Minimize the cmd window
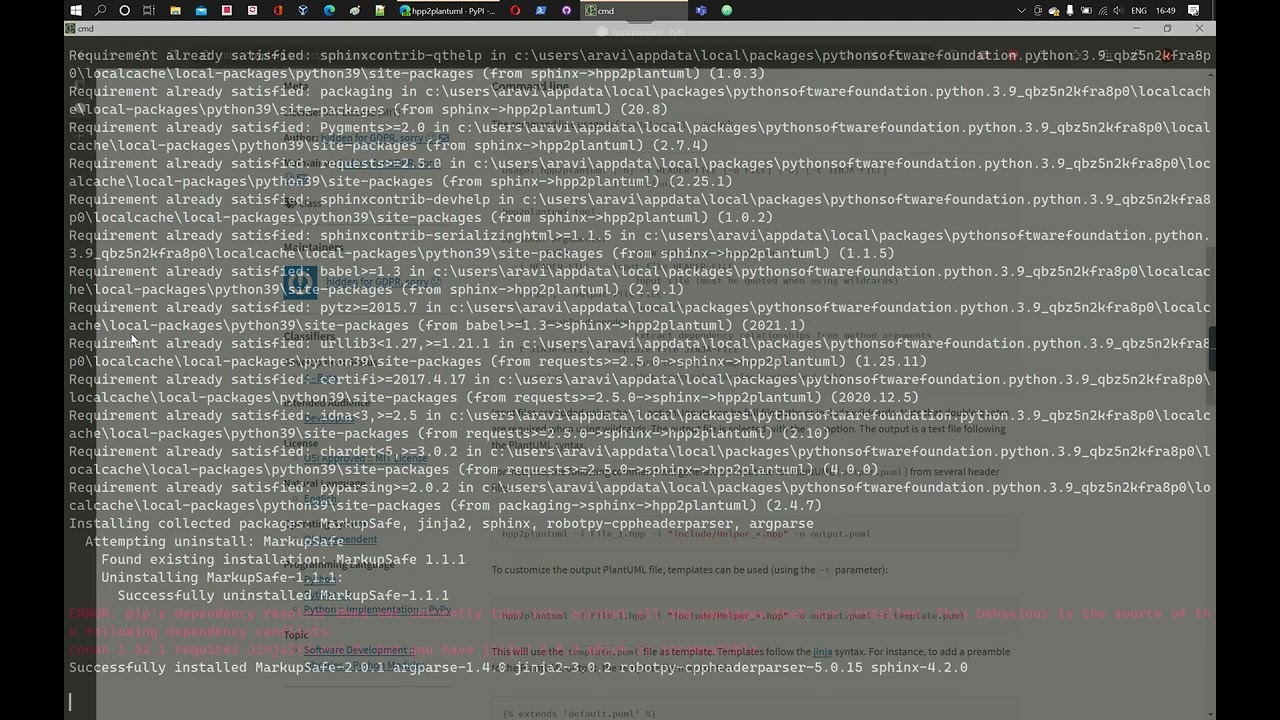Image resolution: width=1280 pixels, height=720 pixels. pyautogui.click(x=1135, y=29)
